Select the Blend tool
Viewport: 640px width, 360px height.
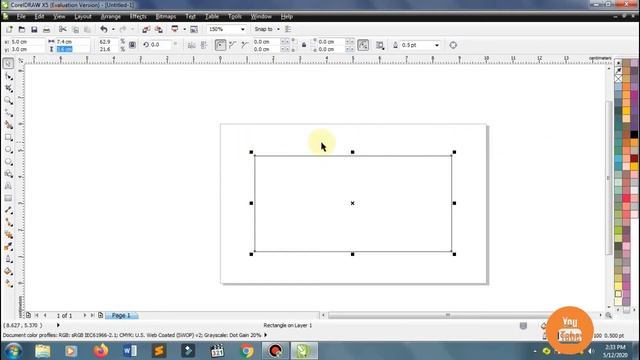coord(8,235)
